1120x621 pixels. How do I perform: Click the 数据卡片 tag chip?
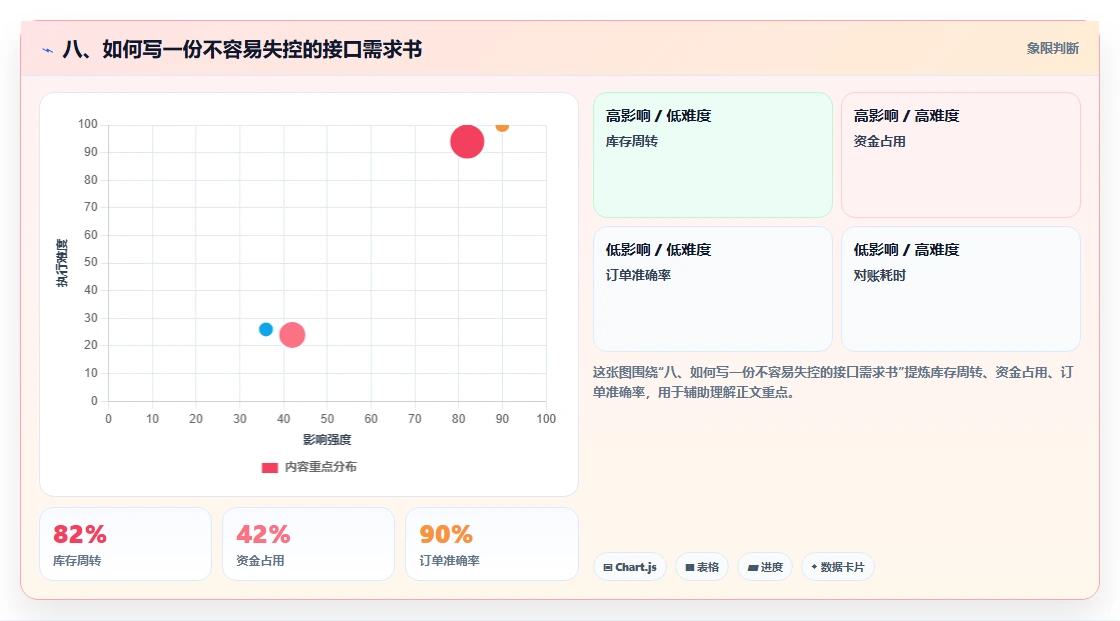coord(838,567)
